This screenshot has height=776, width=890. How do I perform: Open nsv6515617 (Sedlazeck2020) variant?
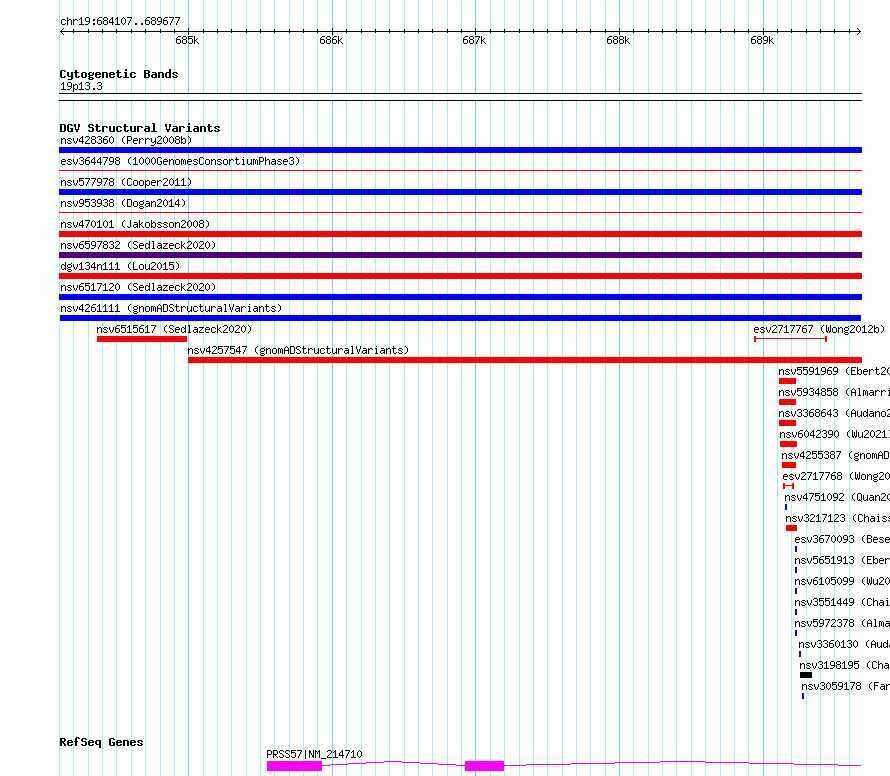click(174, 329)
